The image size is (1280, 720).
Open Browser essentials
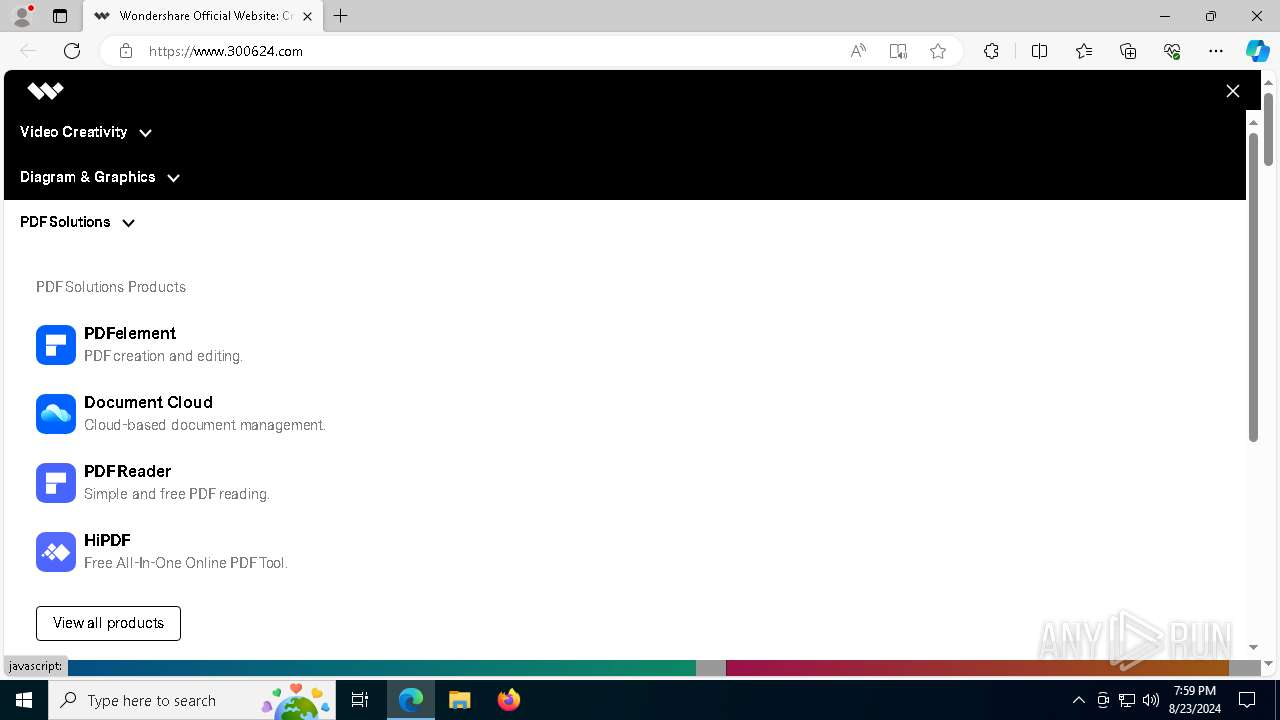click(x=1172, y=51)
